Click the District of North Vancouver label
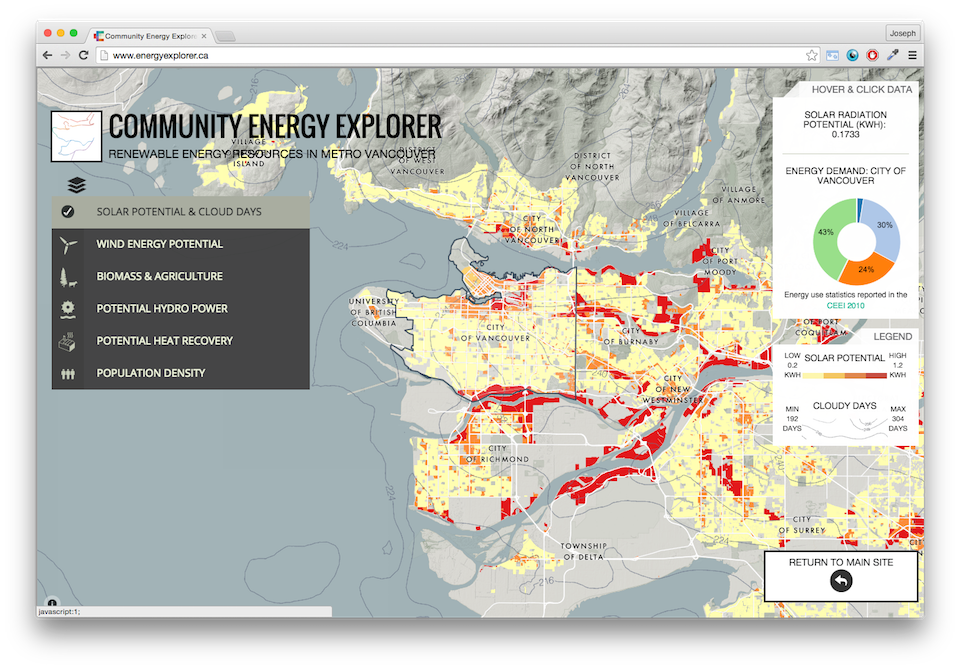 [592, 166]
